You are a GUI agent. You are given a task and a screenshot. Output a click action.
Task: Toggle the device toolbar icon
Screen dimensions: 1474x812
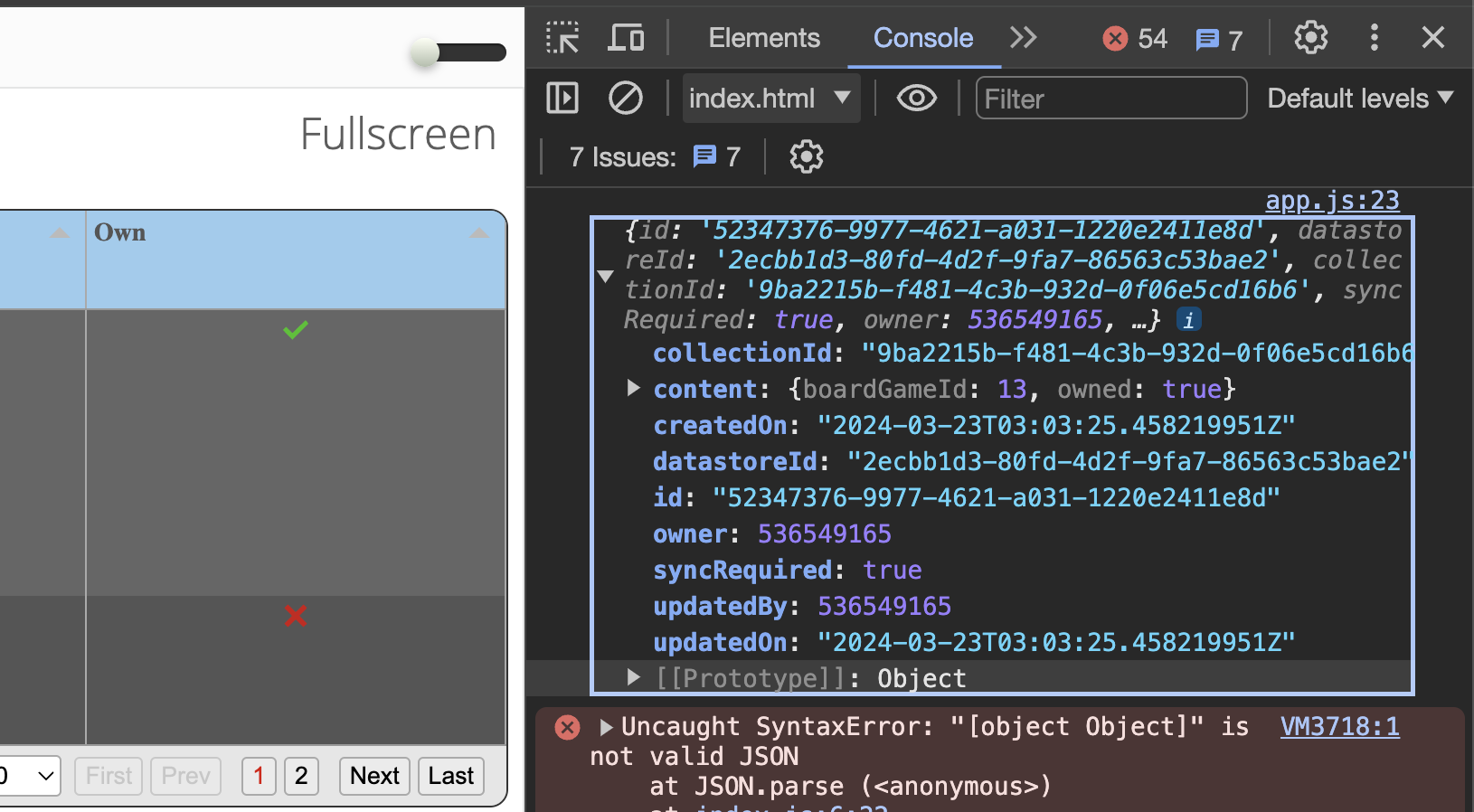[626, 38]
